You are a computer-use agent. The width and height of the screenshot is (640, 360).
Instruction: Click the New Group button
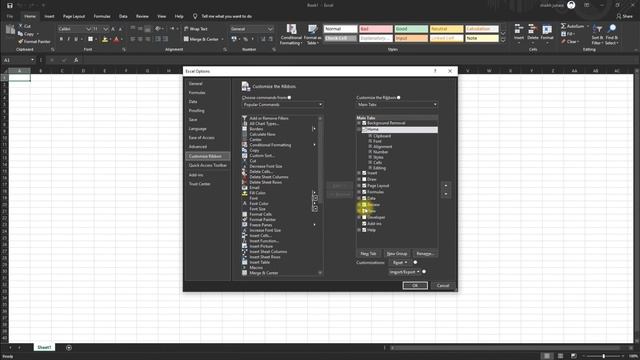click(x=397, y=253)
